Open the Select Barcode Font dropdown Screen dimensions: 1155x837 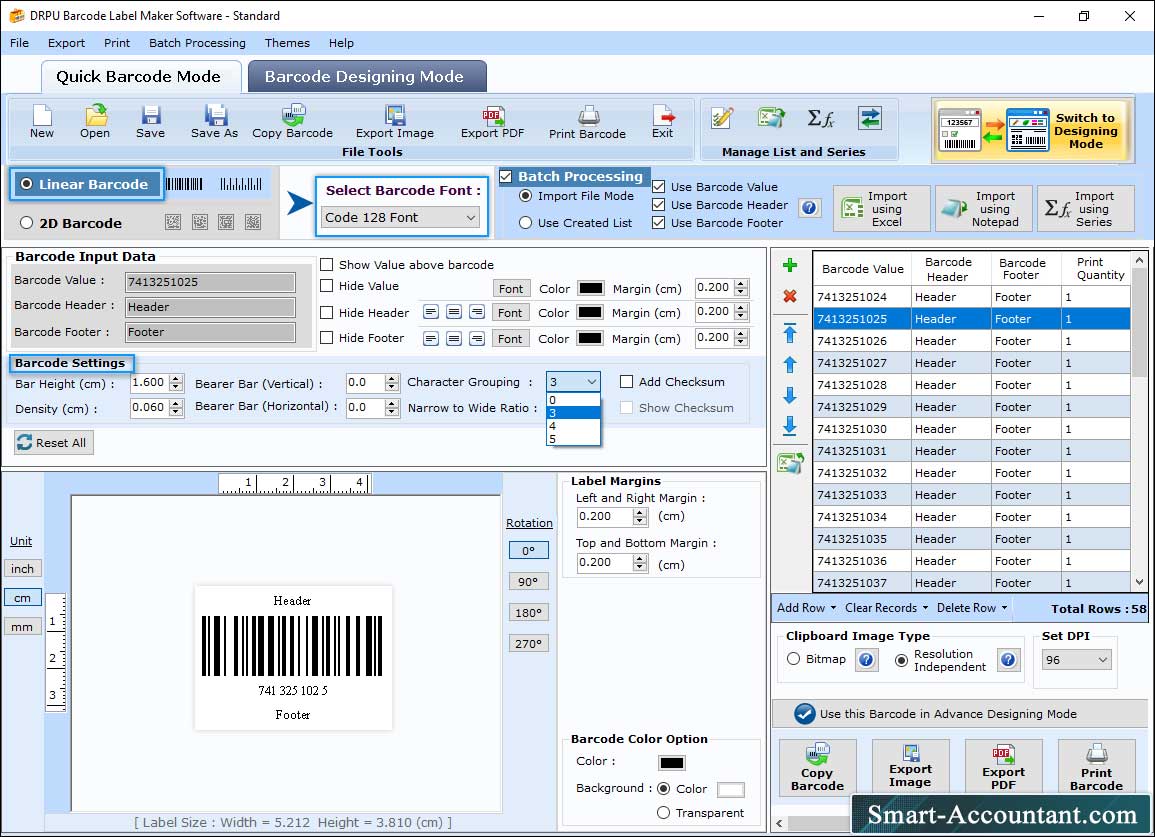click(x=401, y=217)
